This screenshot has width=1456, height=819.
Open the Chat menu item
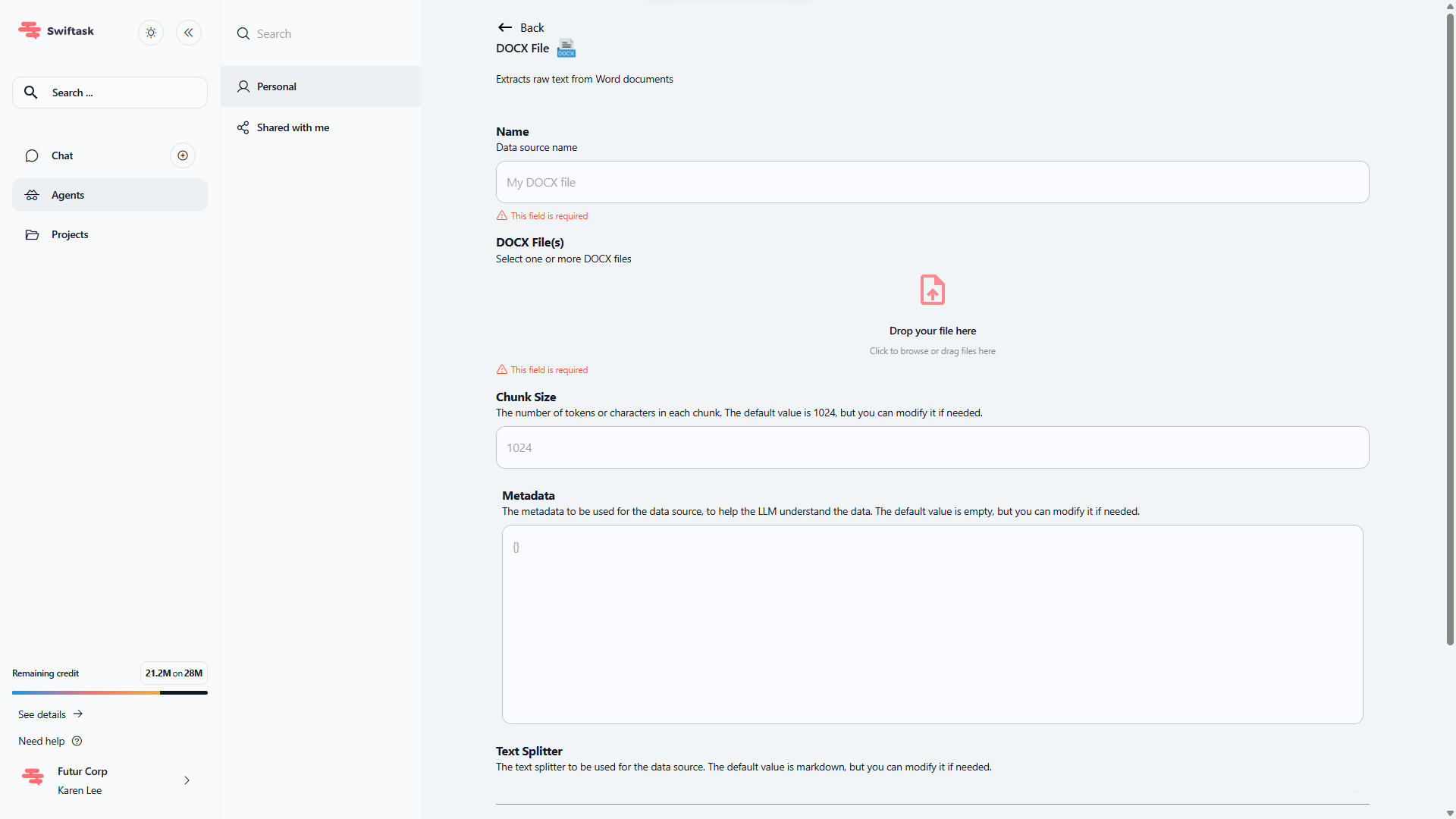(x=62, y=155)
